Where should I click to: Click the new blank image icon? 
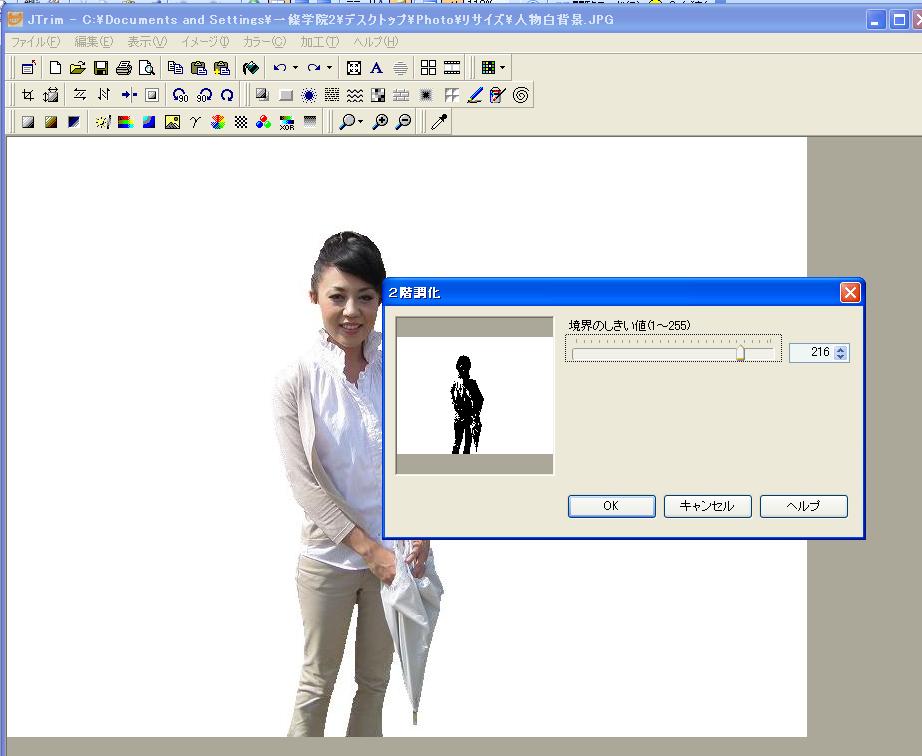[55, 68]
